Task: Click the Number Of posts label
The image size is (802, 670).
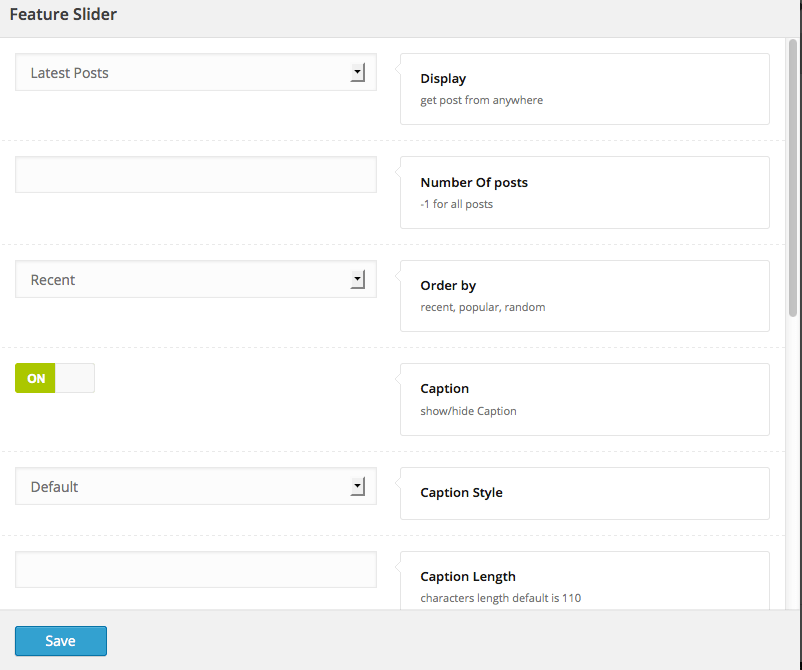Action: (474, 182)
